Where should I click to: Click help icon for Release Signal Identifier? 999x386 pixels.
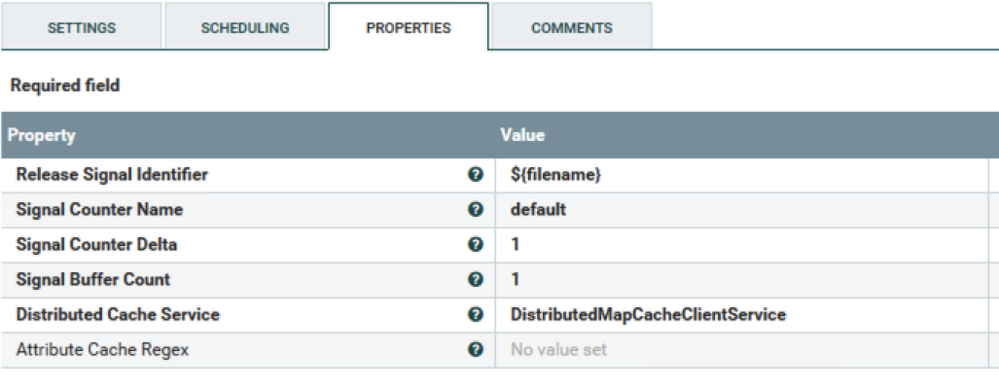[x=473, y=175]
